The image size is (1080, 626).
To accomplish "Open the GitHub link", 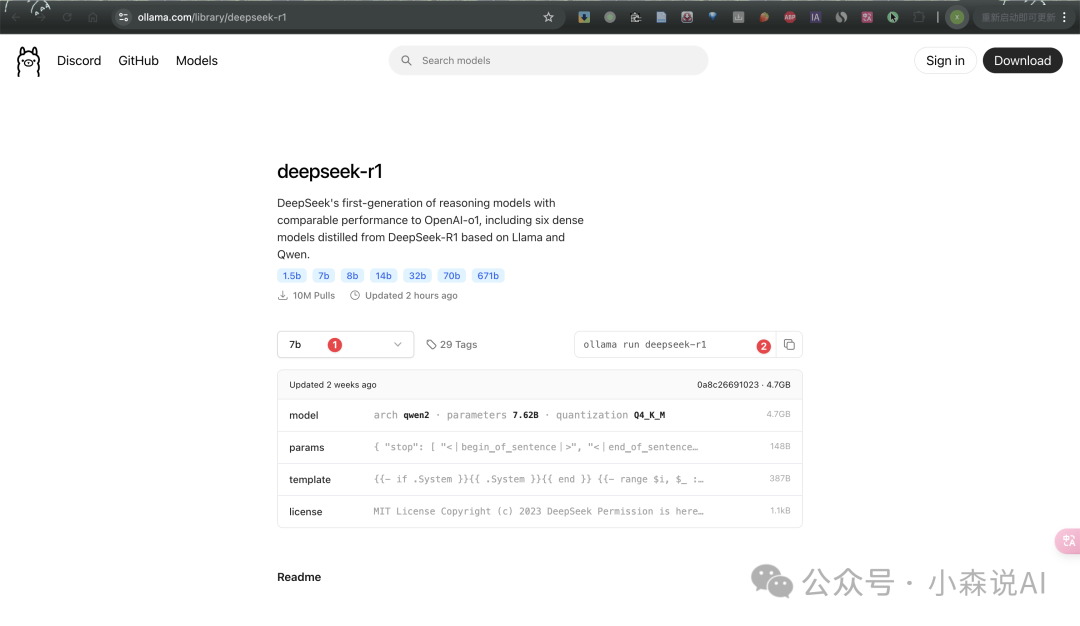I will (138, 61).
